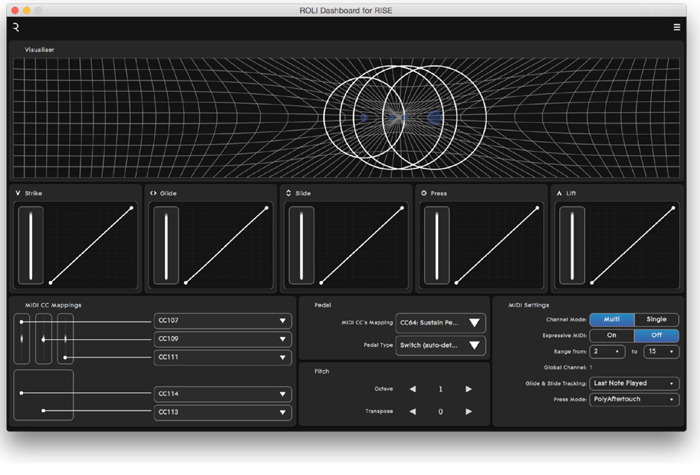
Task: Set Channel Mode to Multi
Action: tap(612, 319)
